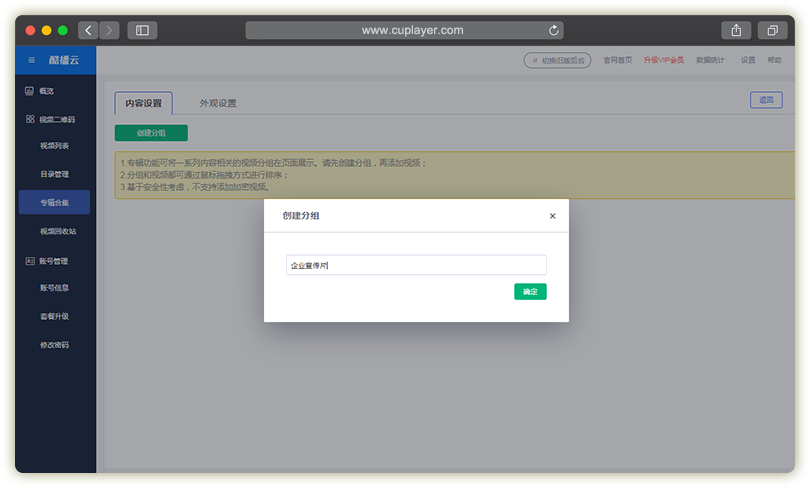The image size is (810, 488).
Task: Open the 设置 link in the header
Action: pos(748,60)
